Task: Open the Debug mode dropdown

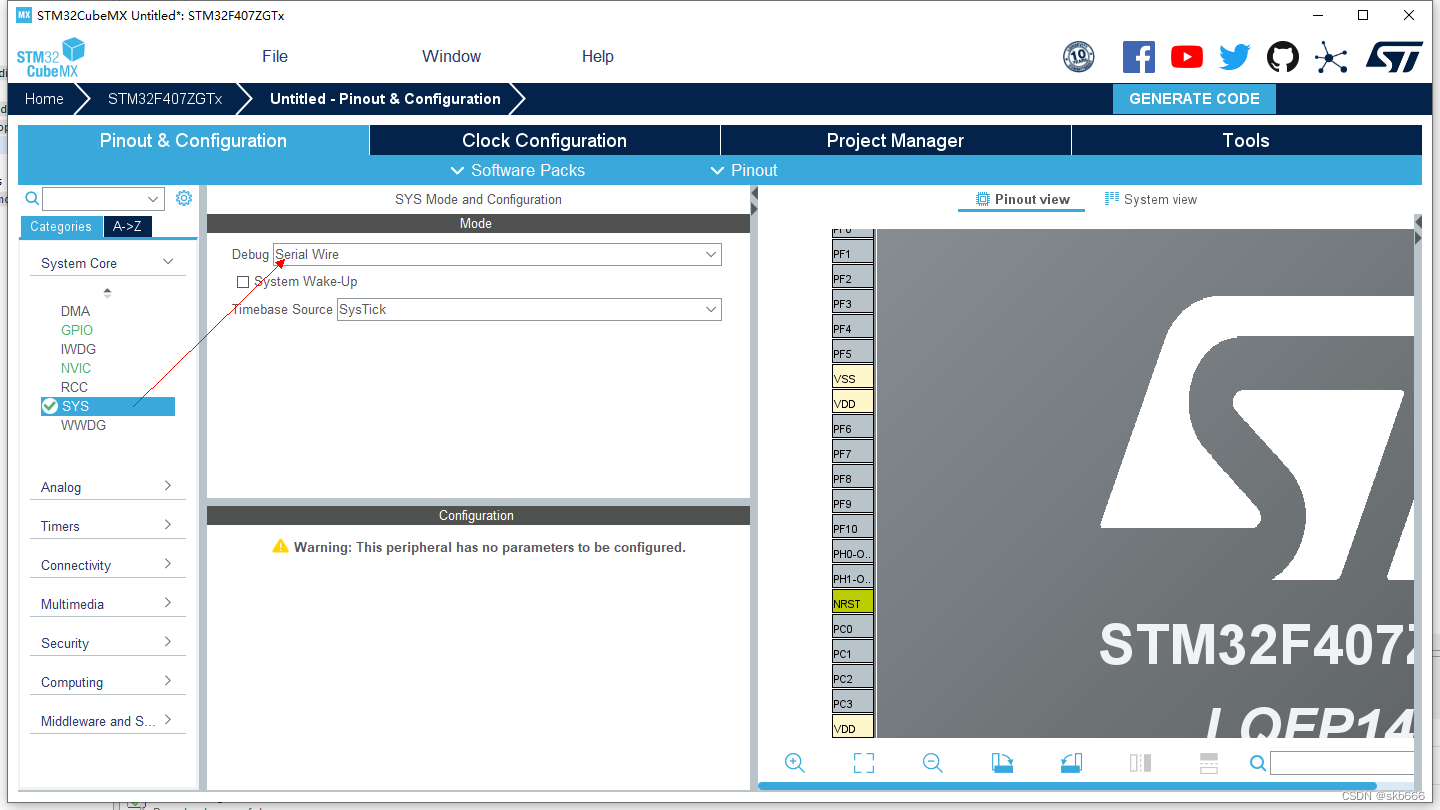Action: tap(710, 254)
